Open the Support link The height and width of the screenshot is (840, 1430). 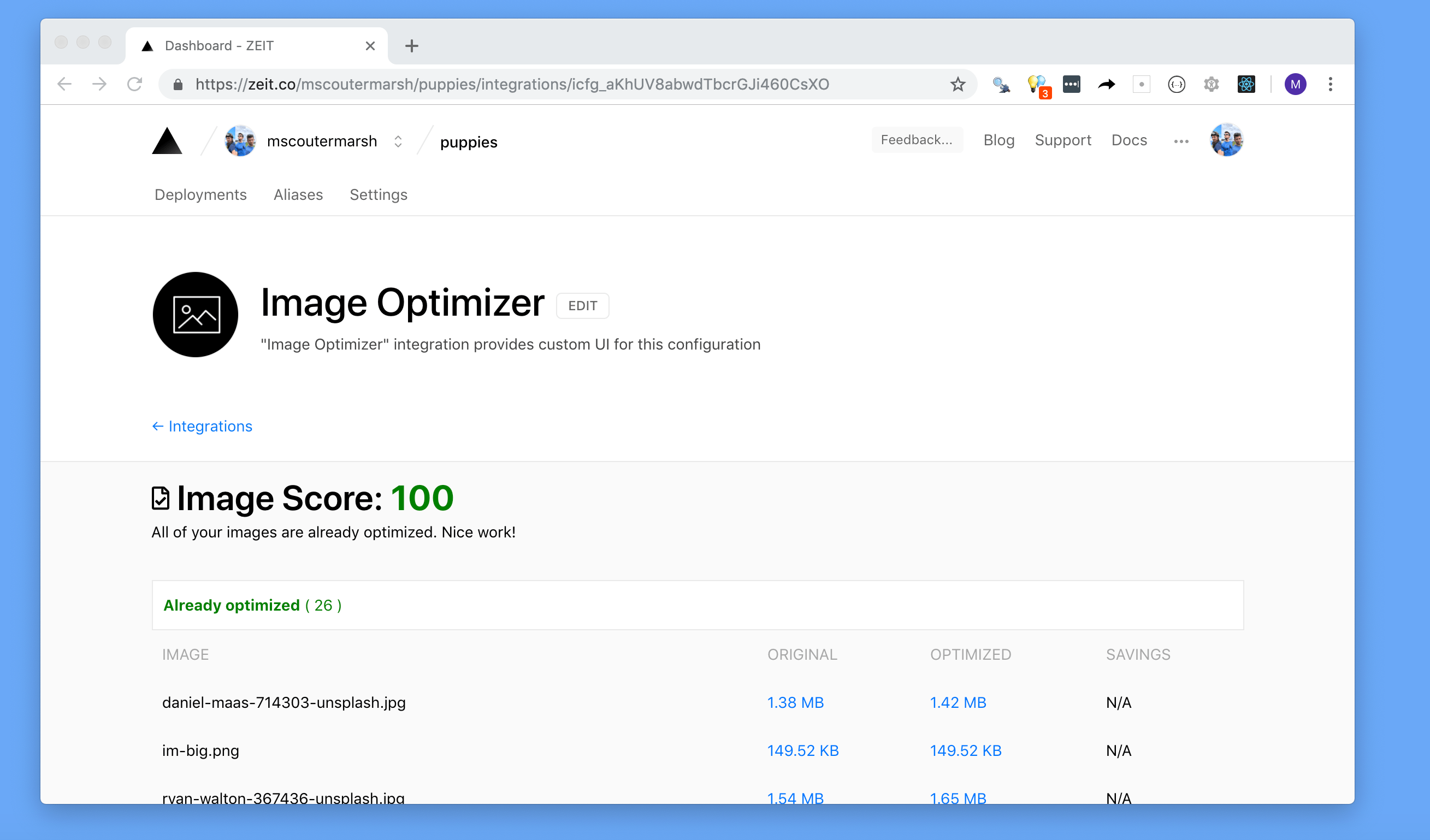[x=1063, y=140]
